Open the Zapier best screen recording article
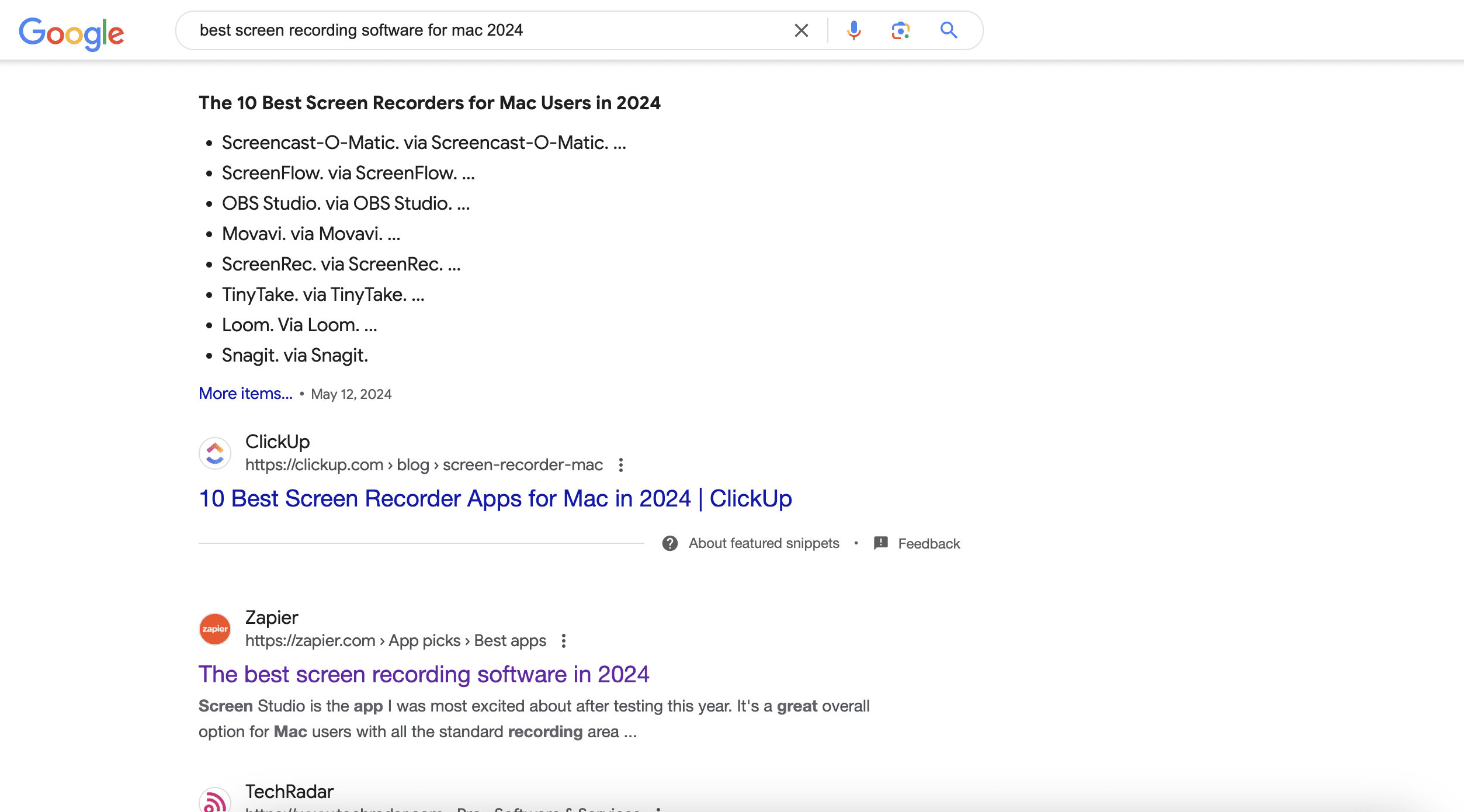This screenshot has height=812, width=1464. point(423,673)
